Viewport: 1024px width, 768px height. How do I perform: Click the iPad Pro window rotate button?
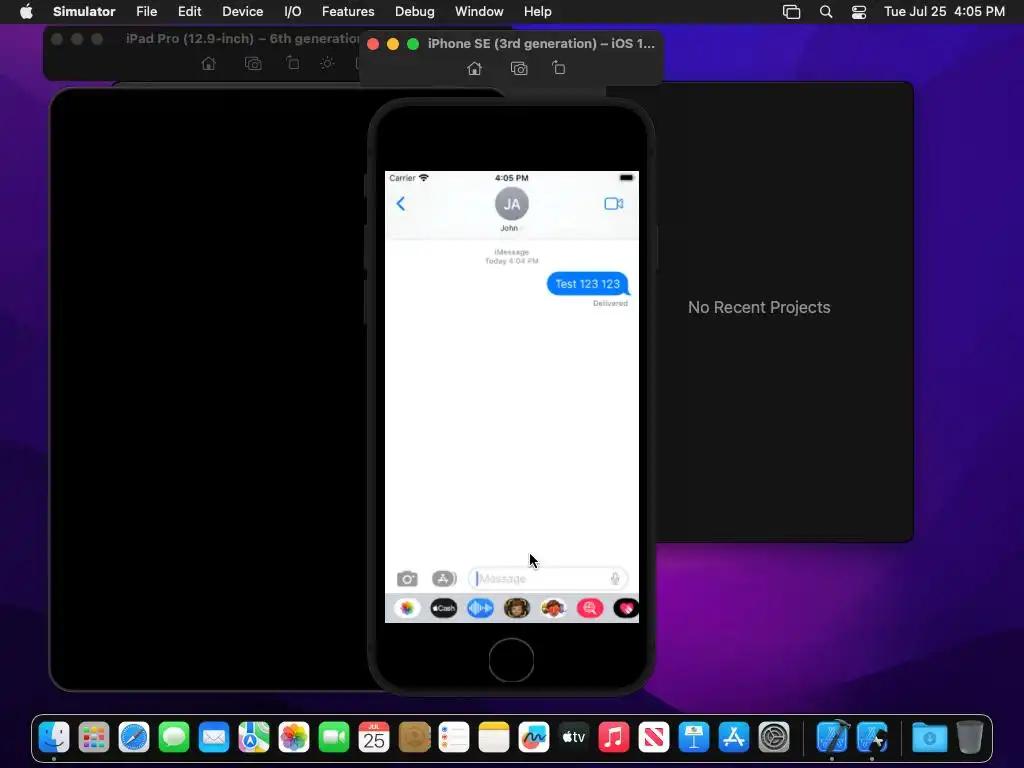pyautogui.click(x=293, y=63)
